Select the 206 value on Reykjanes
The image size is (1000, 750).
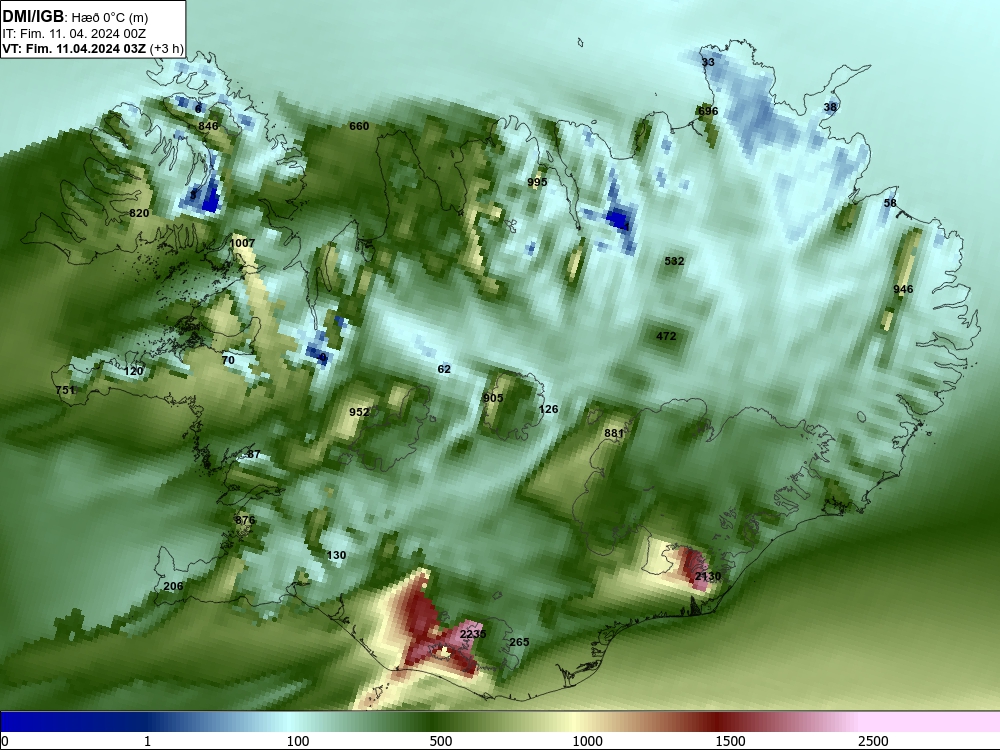173,586
